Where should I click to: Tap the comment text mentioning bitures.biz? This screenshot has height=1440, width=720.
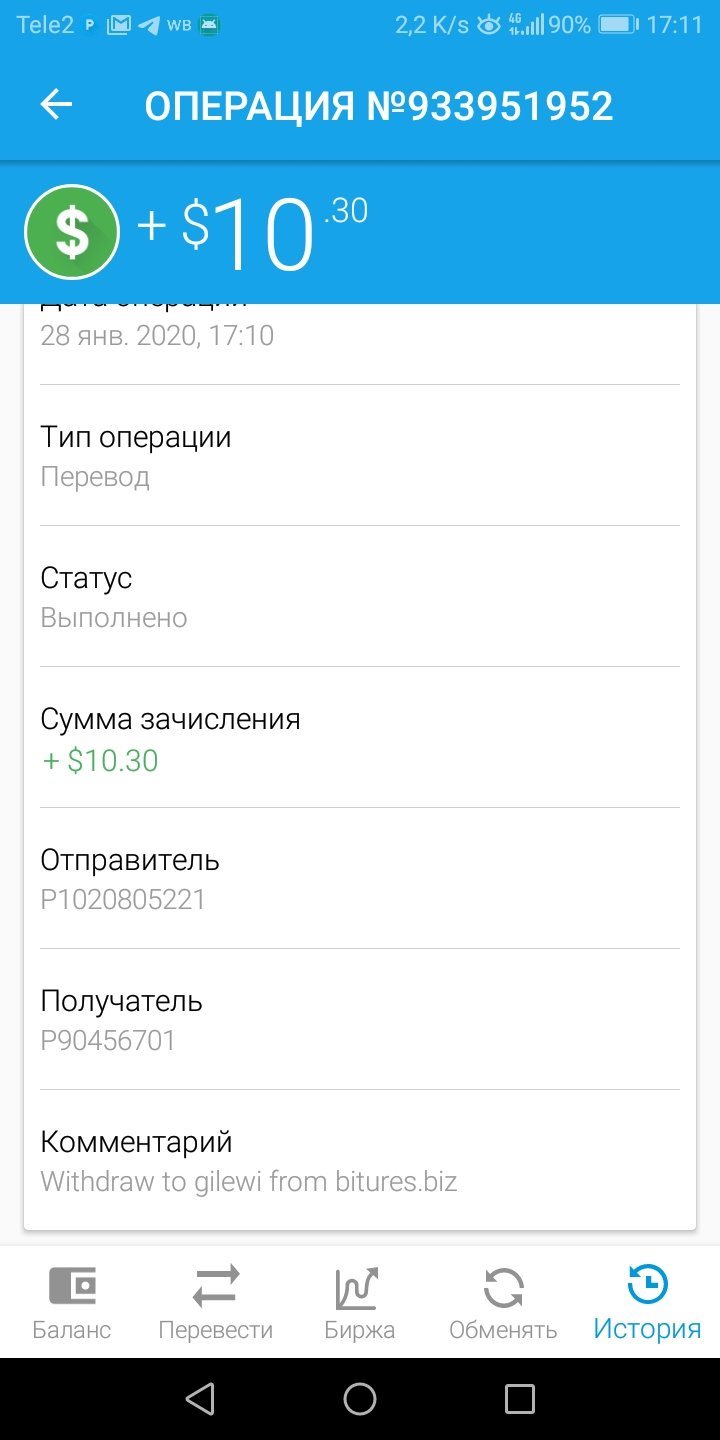(x=249, y=1181)
